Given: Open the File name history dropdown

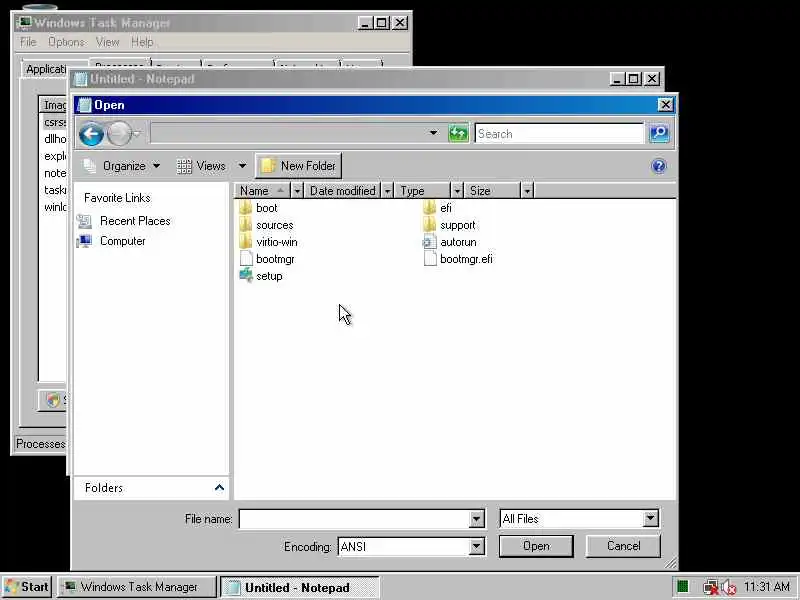Looking at the screenshot, I should click(476, 519).
